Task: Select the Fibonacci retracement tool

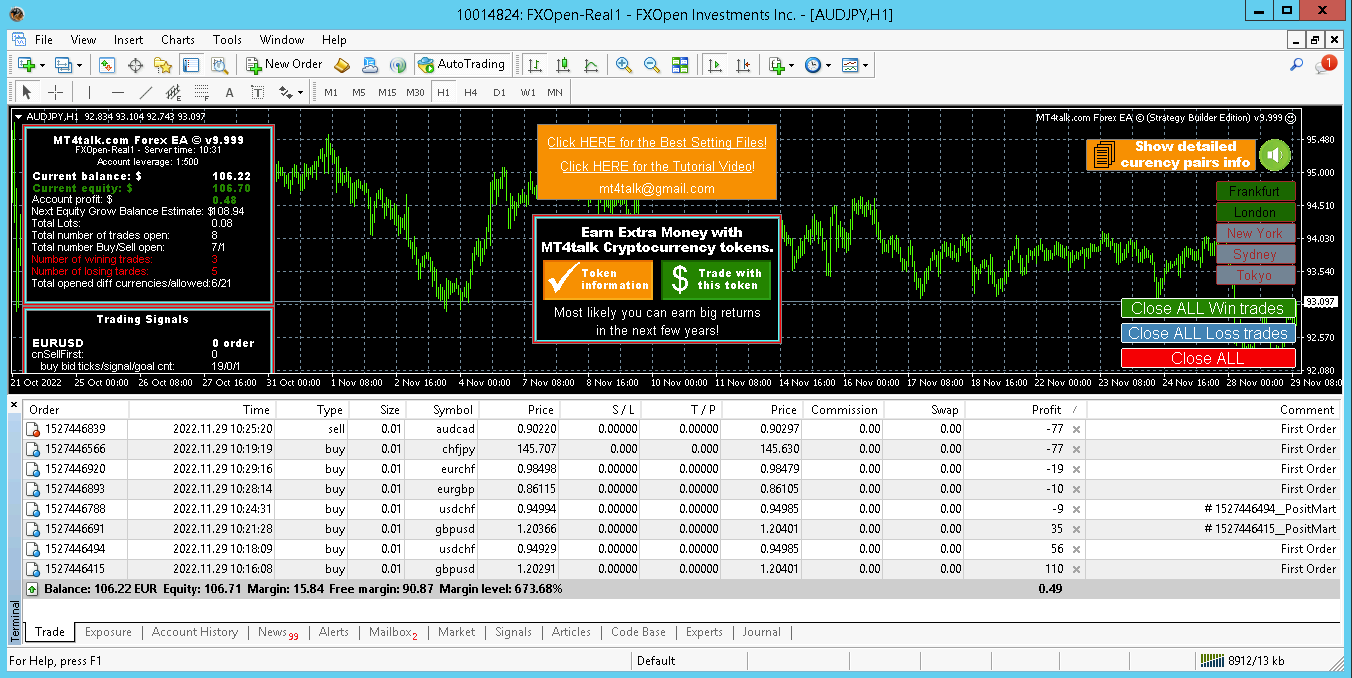Action: tap(201, 92)
